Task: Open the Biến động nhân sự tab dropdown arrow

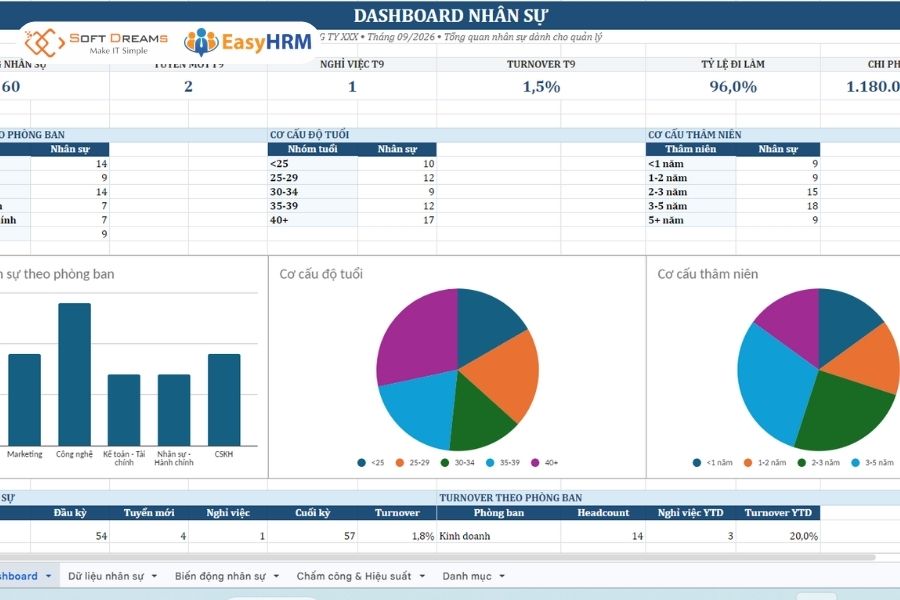Action: pos(276,576)
